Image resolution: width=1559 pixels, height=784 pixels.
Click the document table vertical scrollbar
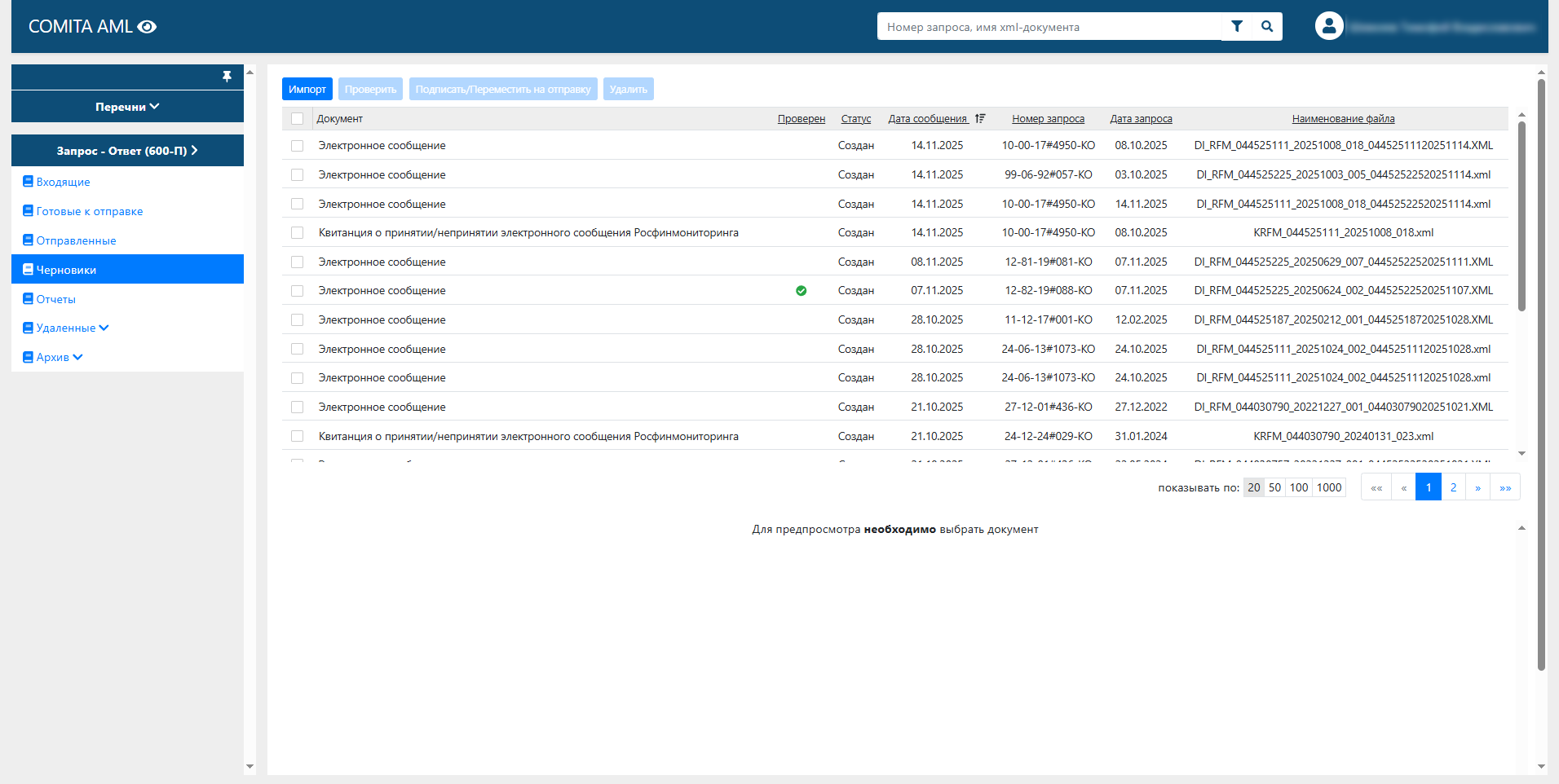coord(1521,216)
